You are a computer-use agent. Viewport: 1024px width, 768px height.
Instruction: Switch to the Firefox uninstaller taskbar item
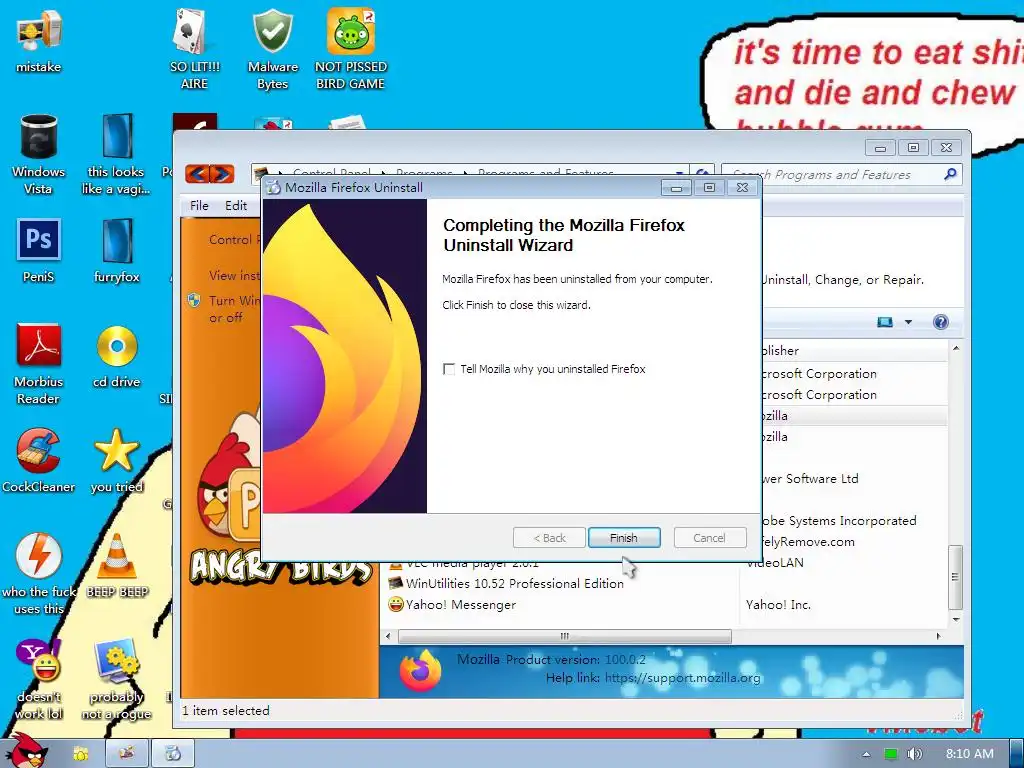click(173, 753)
